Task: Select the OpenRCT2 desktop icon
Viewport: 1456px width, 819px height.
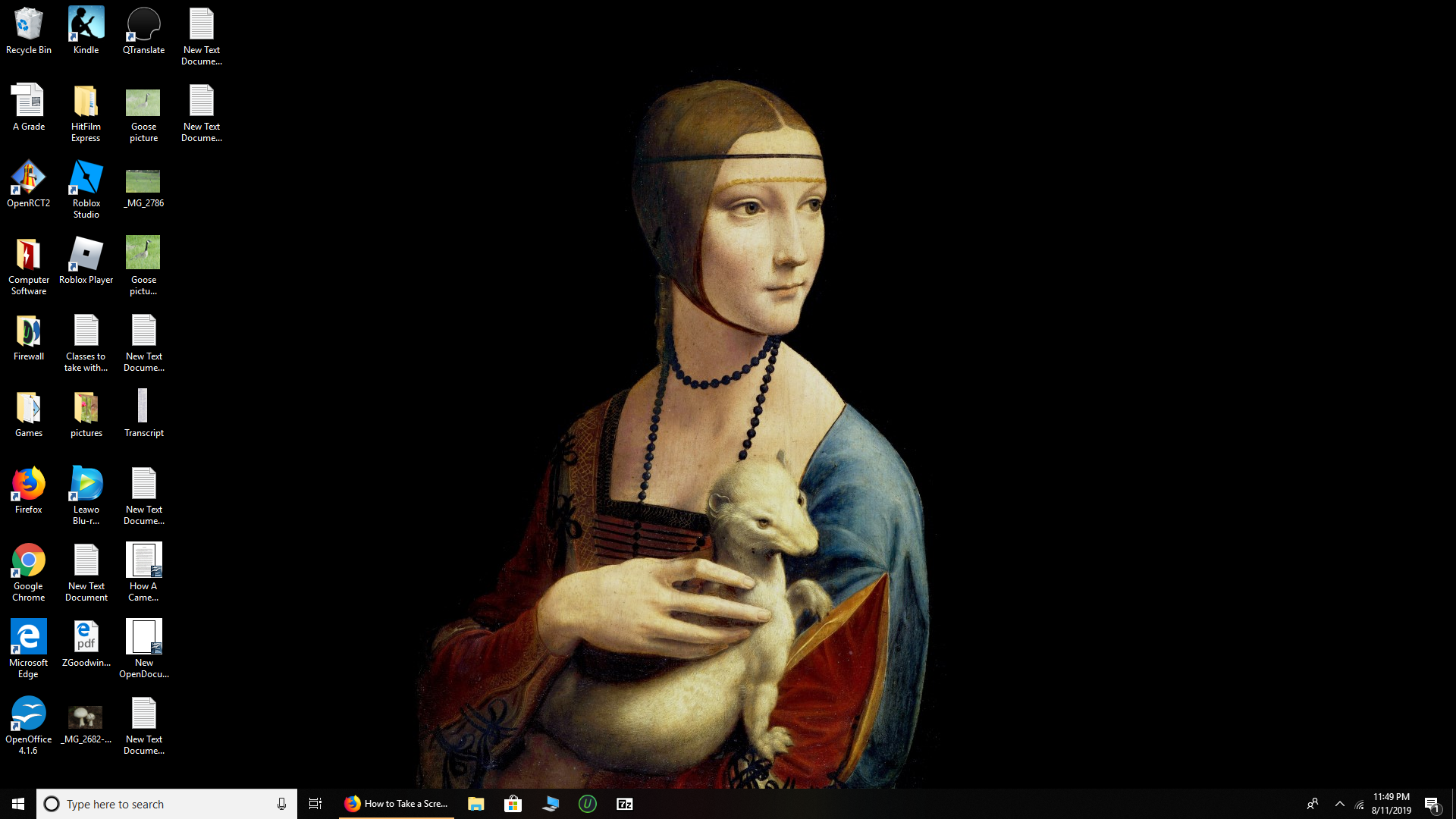Action: click(29, 184)
